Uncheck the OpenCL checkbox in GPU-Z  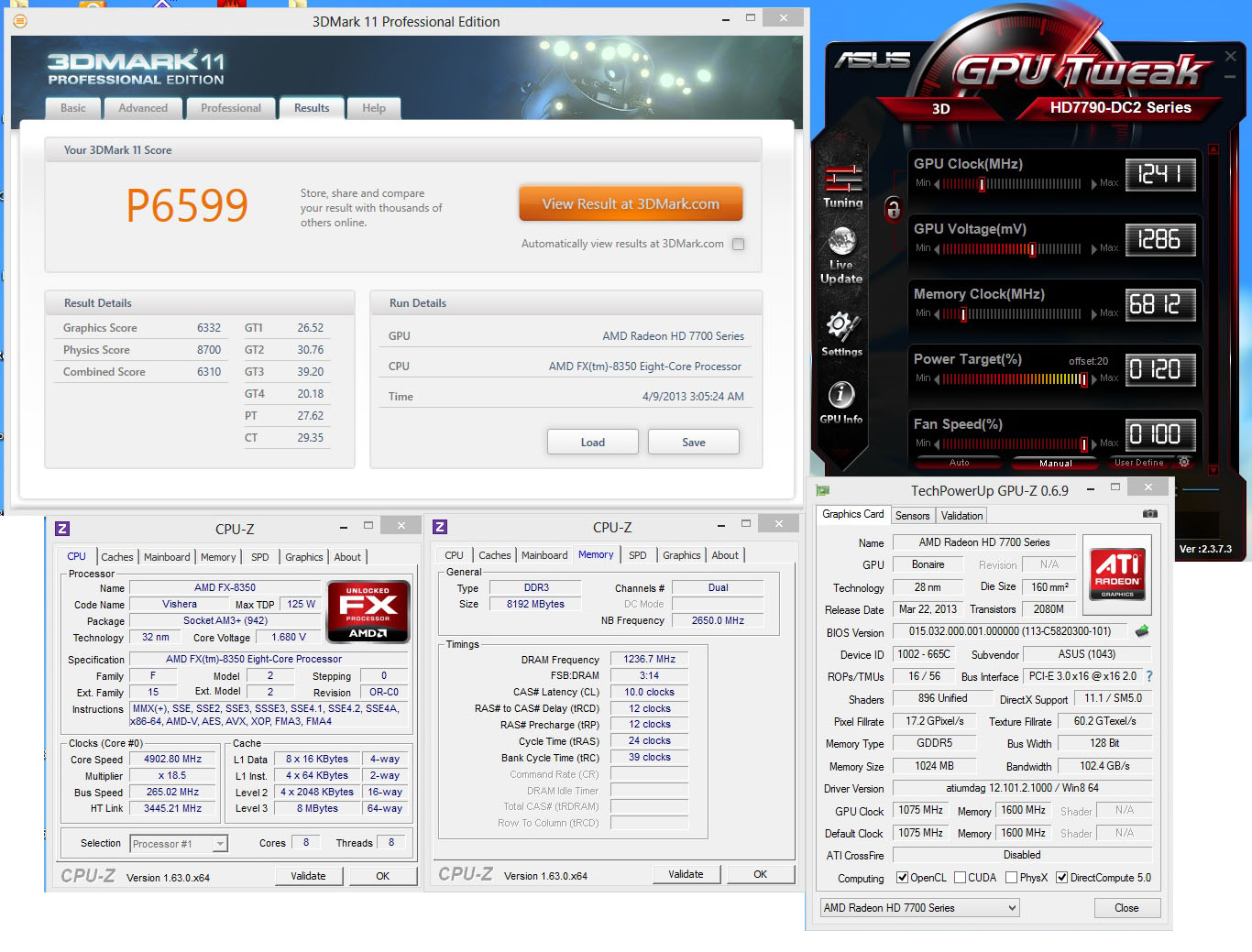coord(902,878)
